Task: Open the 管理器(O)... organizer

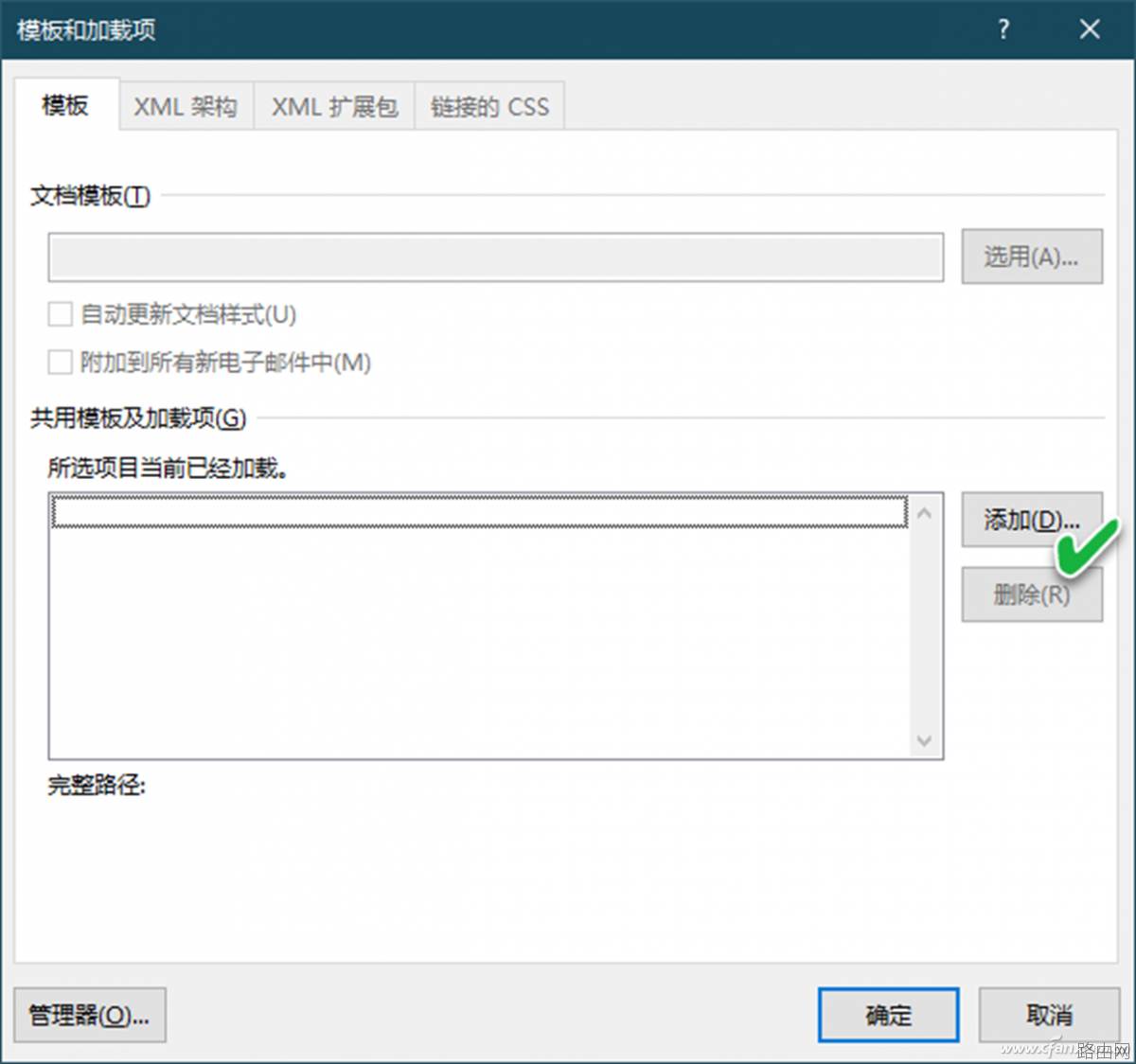Action: [x=90, y=1016]
